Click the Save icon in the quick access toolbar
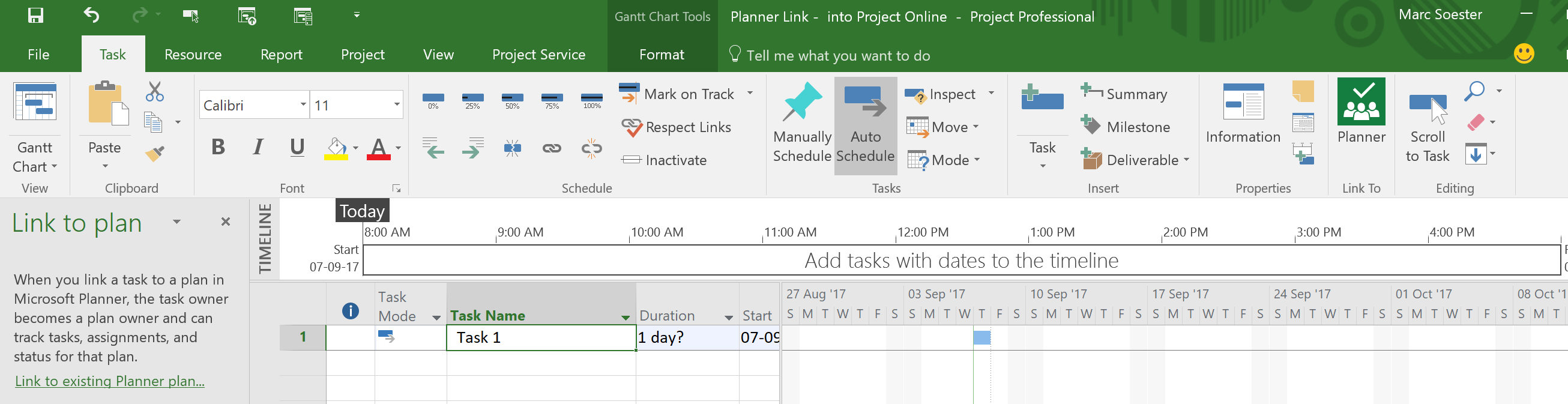Screen dimensions: 1568x404 35,15
